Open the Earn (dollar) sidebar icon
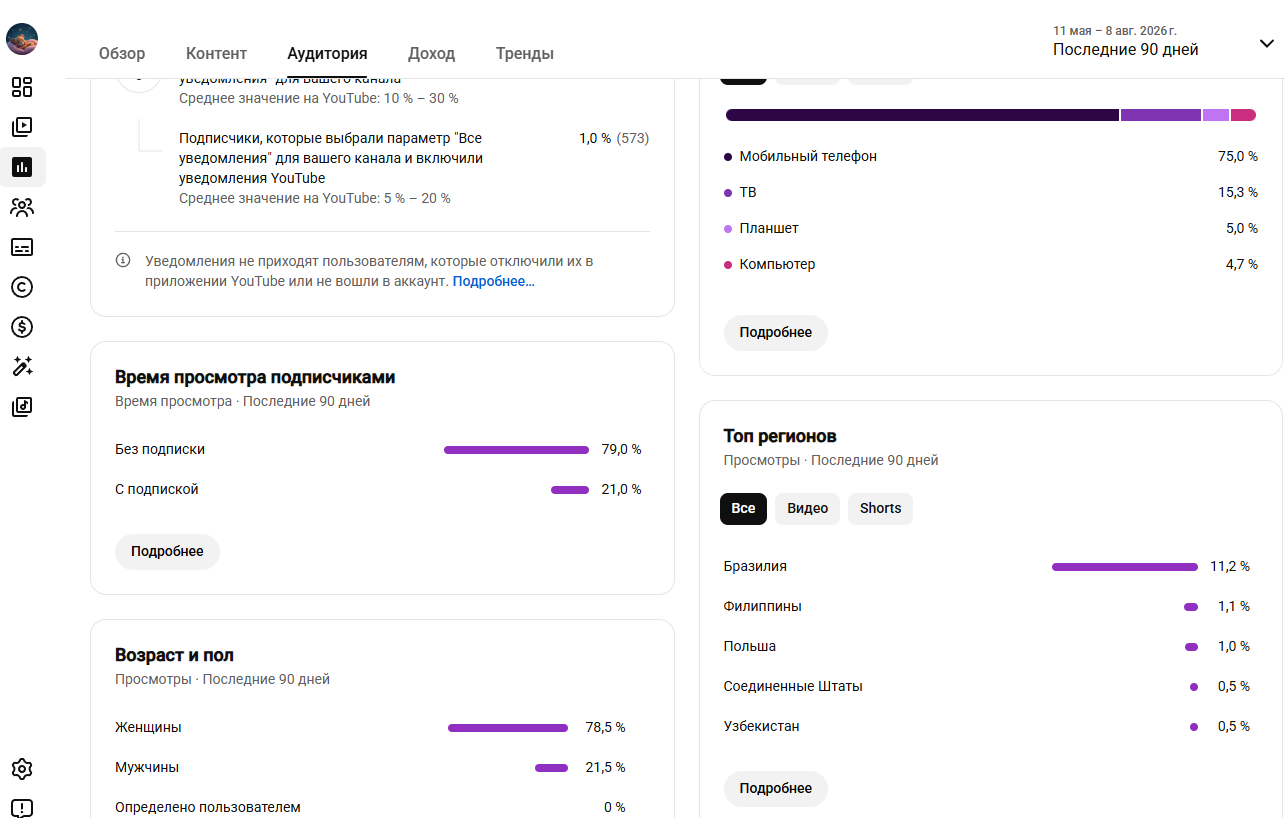The image size is (1285, 818). (22, 327)
